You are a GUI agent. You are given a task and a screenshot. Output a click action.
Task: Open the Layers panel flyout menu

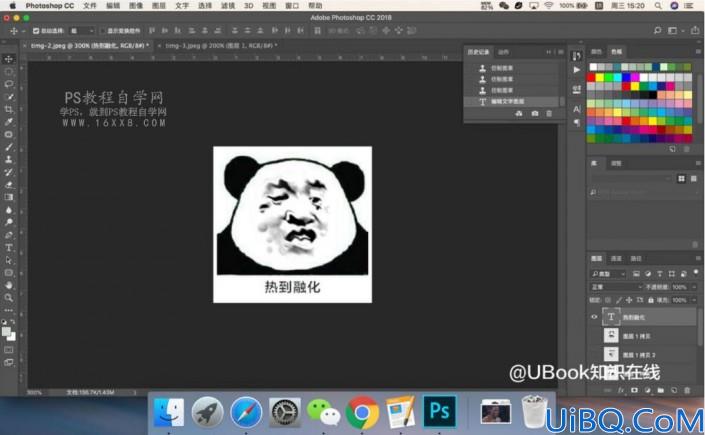pyautogui.click(x=698, y=259)
